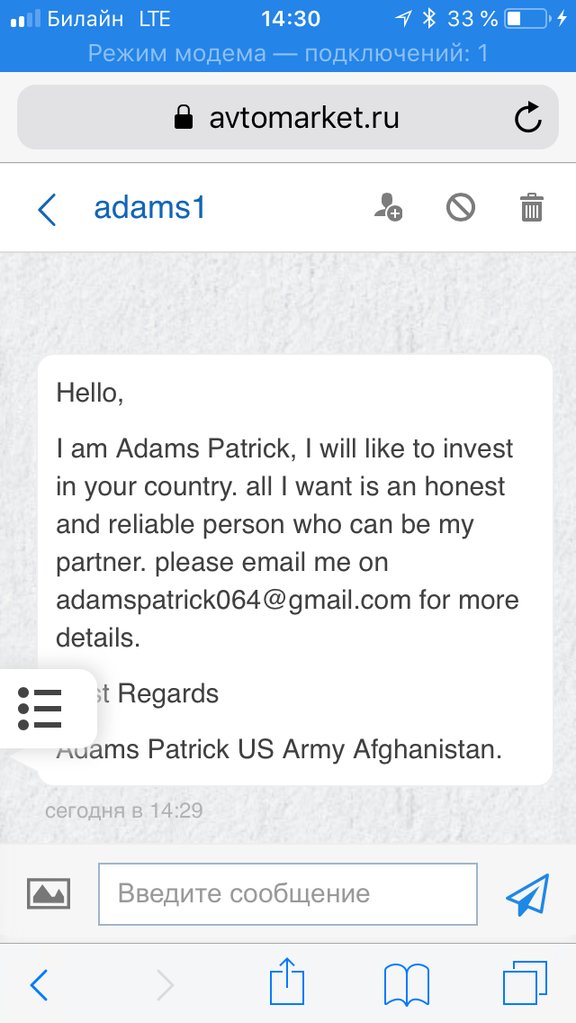Tap the avtomarket.ru address bar
Screen dimensions: 576x1023
pos(288,117)
